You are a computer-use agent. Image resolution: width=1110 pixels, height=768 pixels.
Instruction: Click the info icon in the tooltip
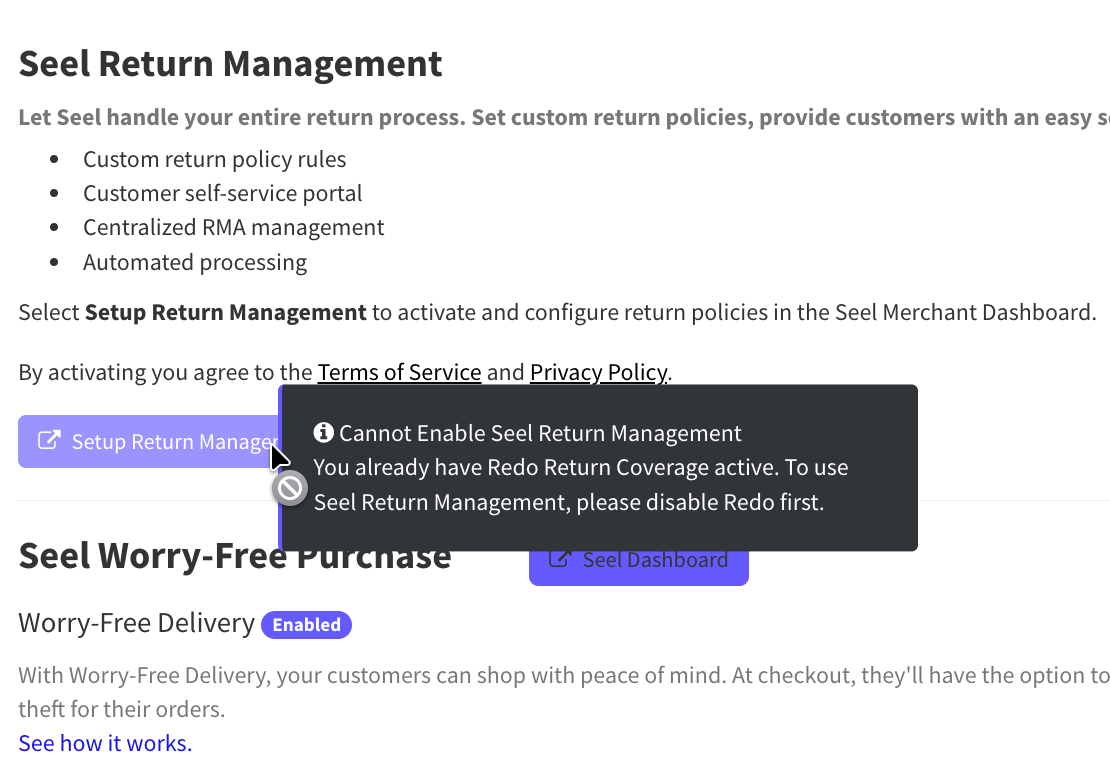coord(323,433)
